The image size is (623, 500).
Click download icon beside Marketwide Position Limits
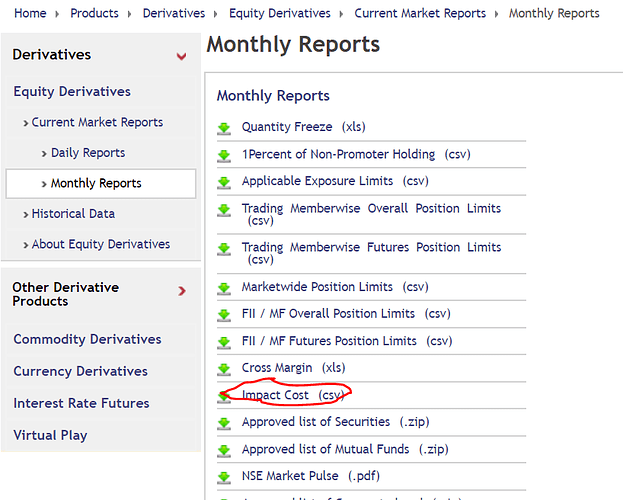coord(224,289)
